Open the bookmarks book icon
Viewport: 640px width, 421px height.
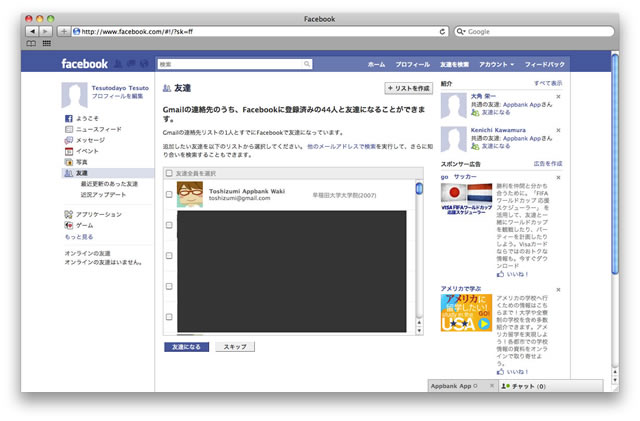pyautogui.click(x=31, y=43)
